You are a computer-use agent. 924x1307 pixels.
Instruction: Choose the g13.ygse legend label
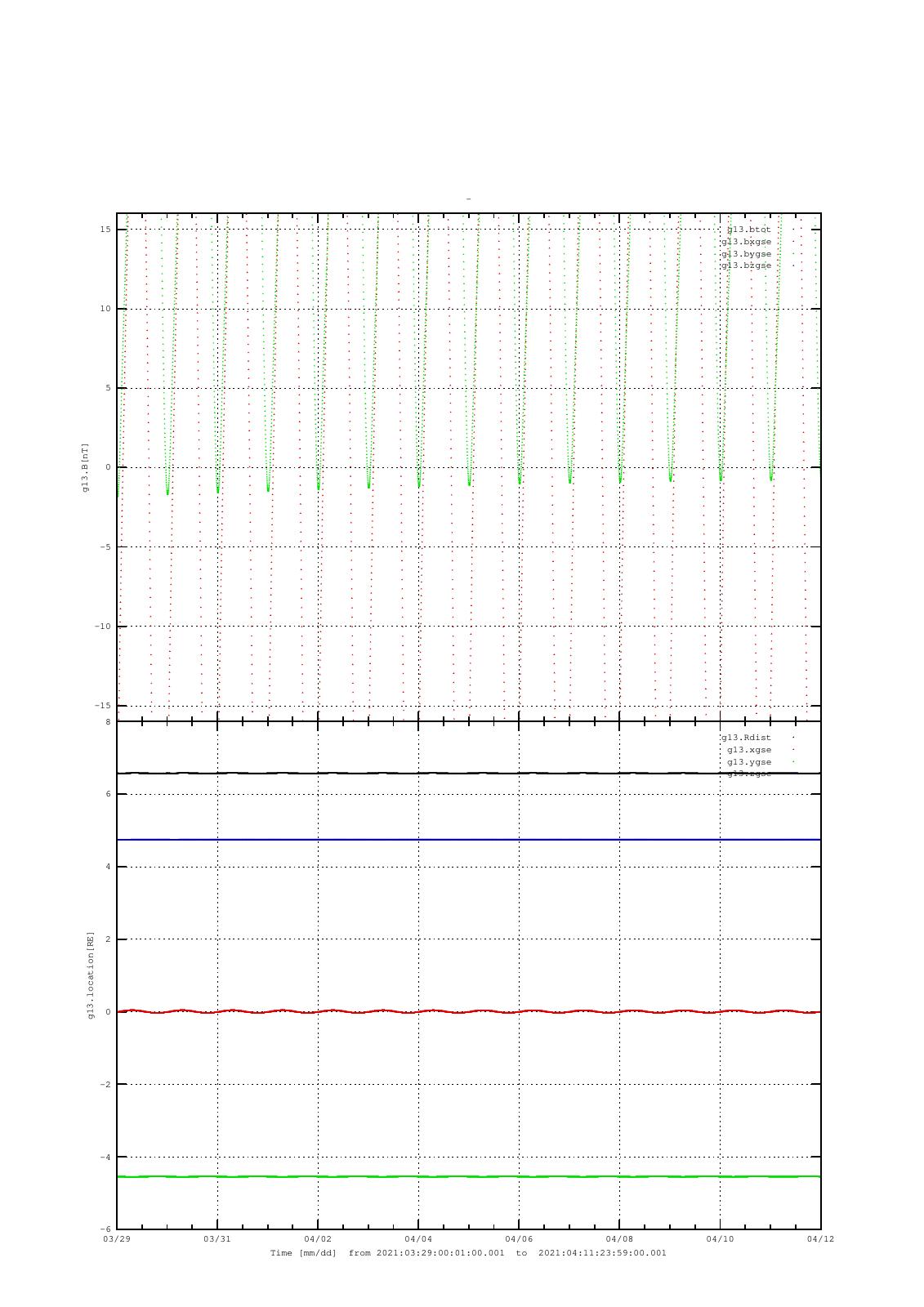749,762
